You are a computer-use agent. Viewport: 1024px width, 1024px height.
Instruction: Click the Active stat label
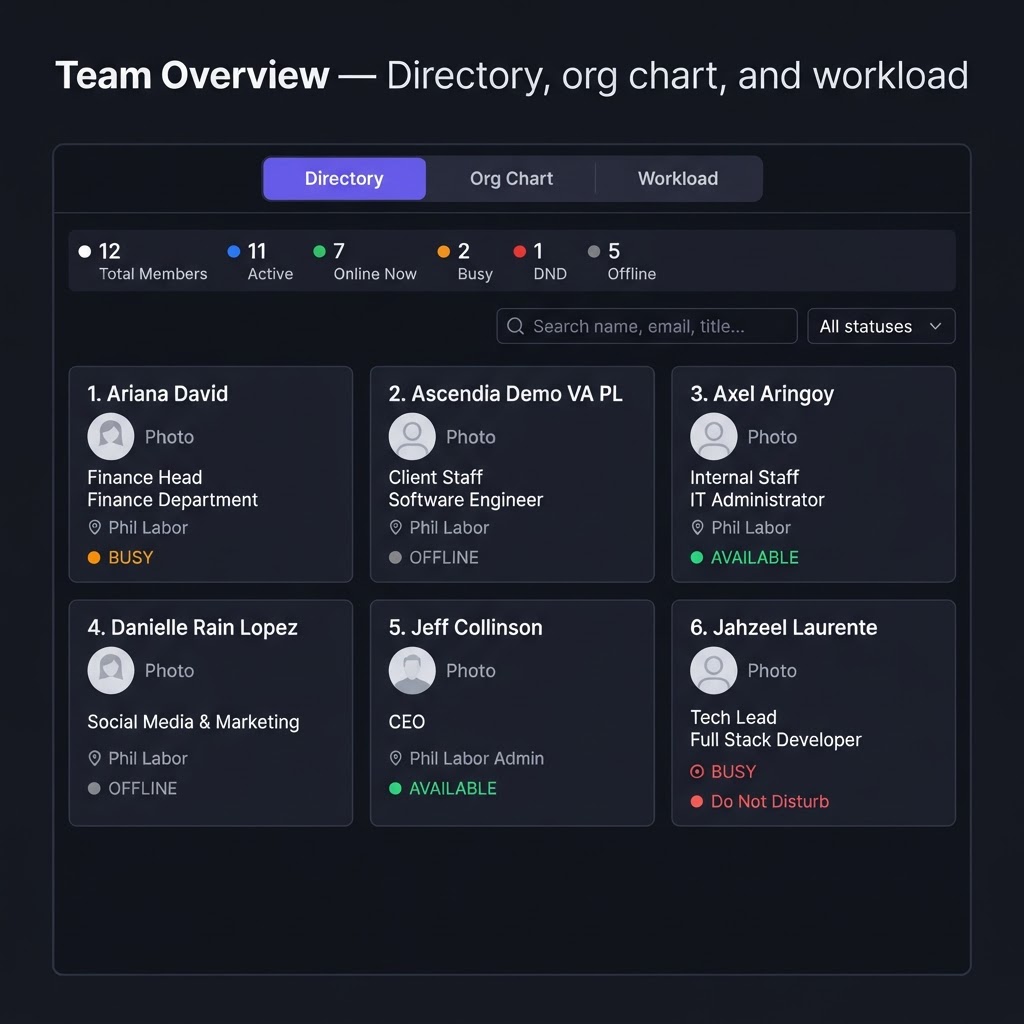pos(270,274)
